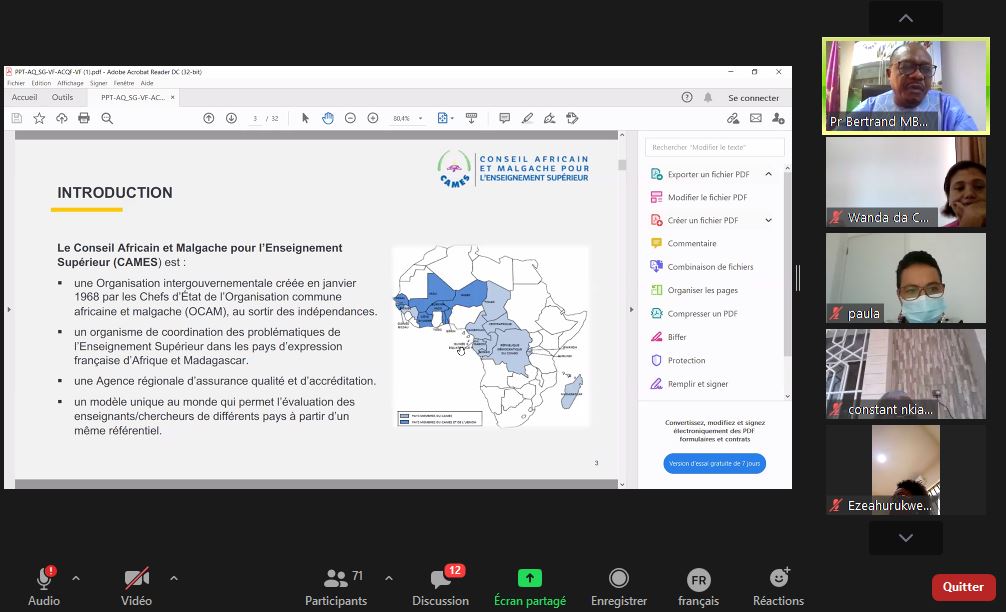Click the document vertical scrollbar thumb

tap(622, 165)
